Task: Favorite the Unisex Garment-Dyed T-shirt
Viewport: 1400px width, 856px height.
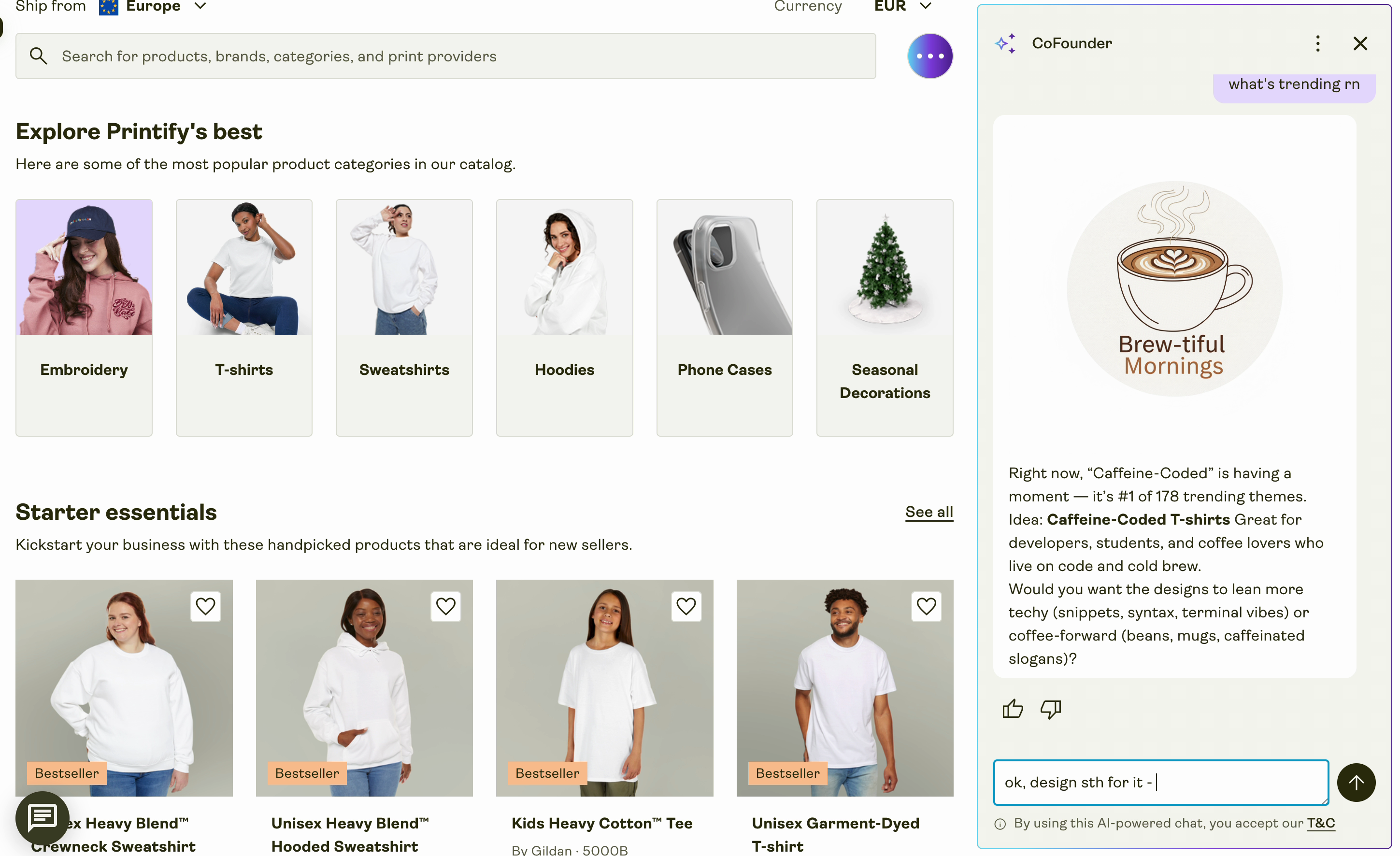Action: tap(926, 606)
